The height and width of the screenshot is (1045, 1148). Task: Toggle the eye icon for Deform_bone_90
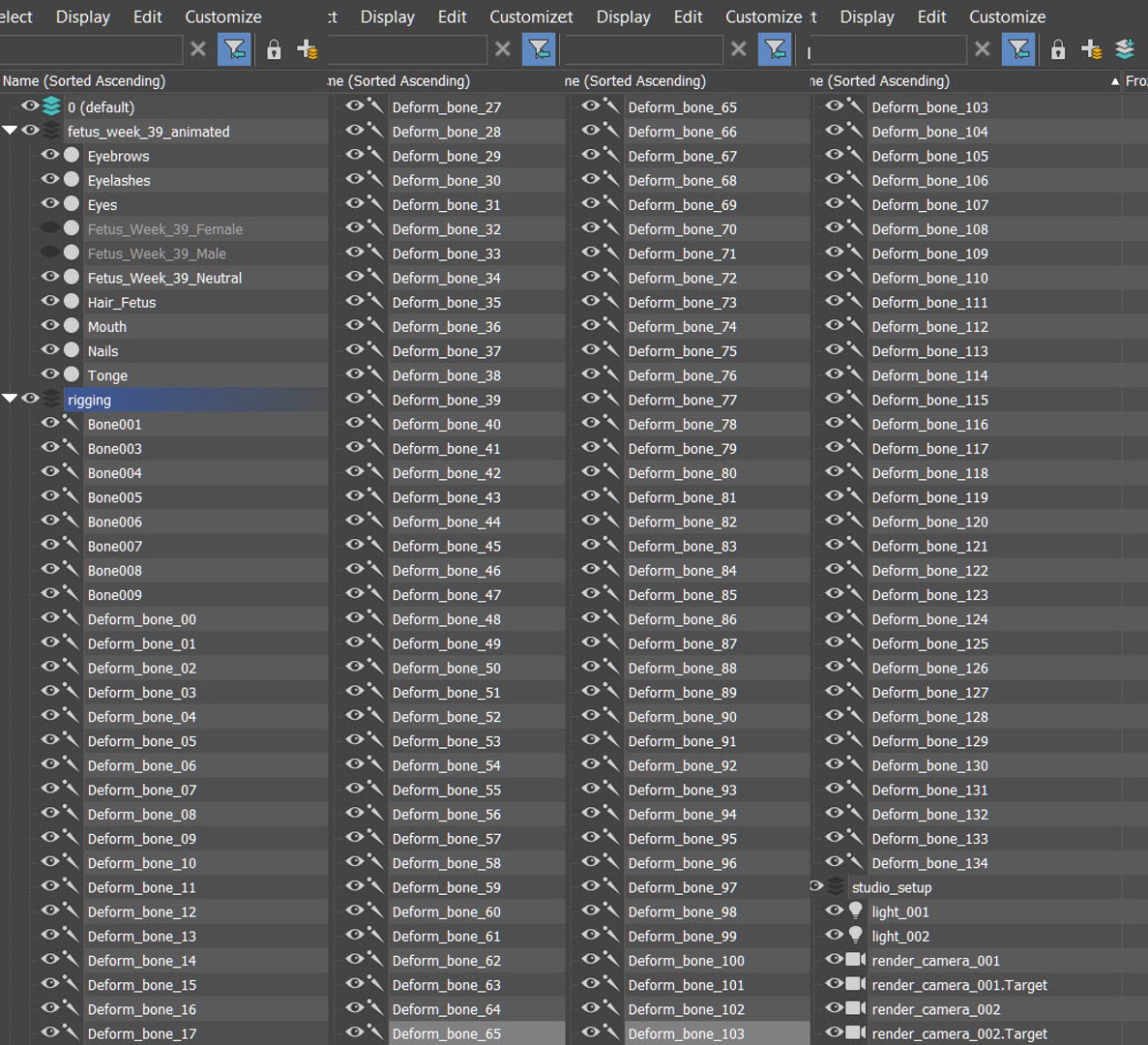coord(590,715)
